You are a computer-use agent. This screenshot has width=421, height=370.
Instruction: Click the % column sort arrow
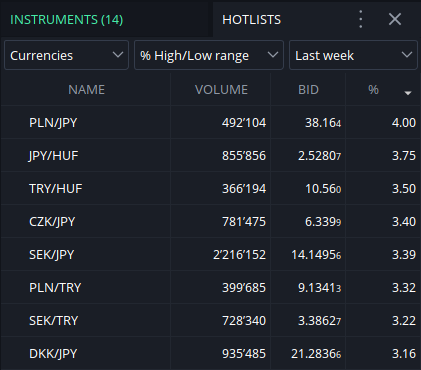tap(408, 93)
